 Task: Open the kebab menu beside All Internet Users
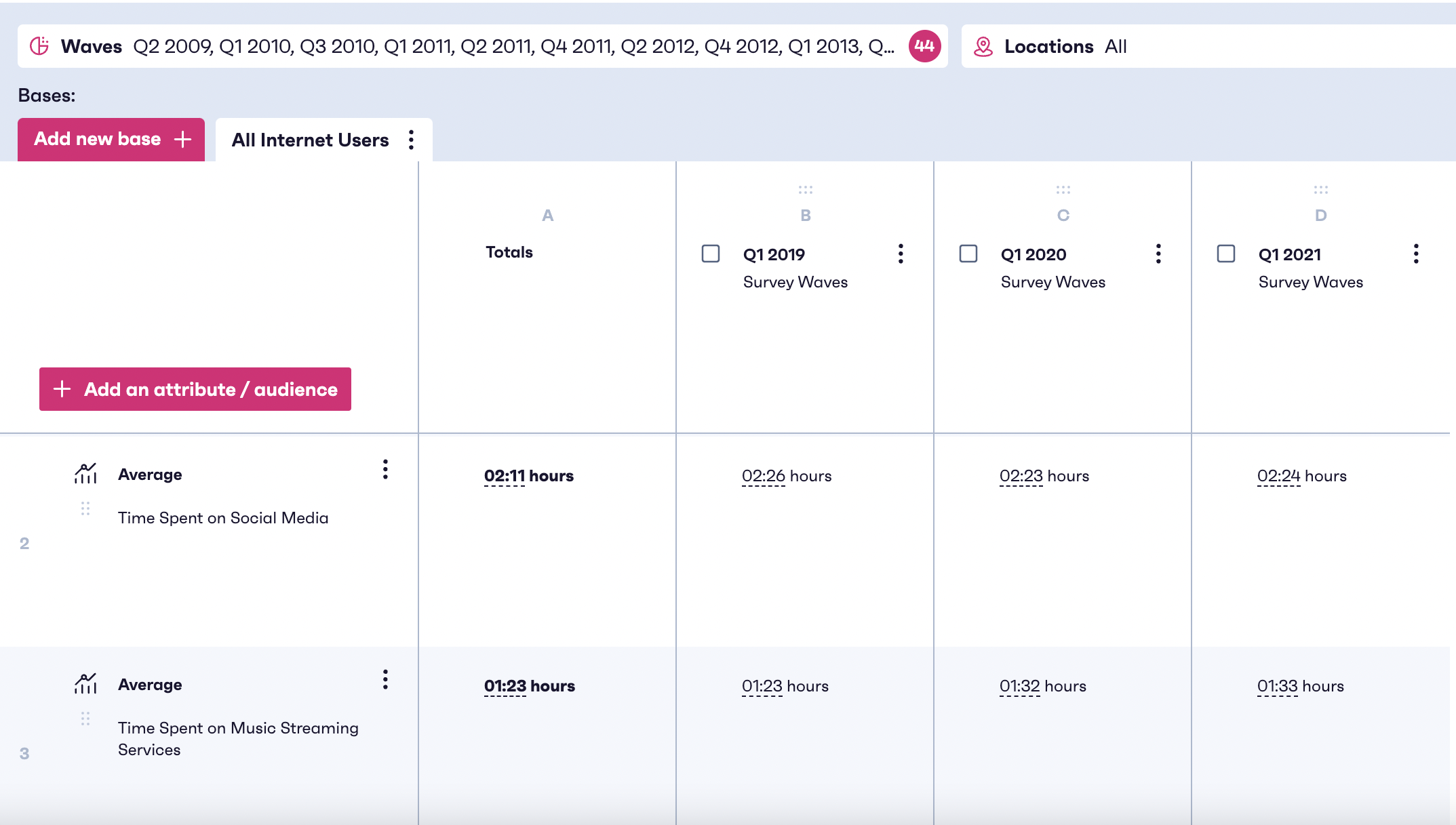(412, 139)
